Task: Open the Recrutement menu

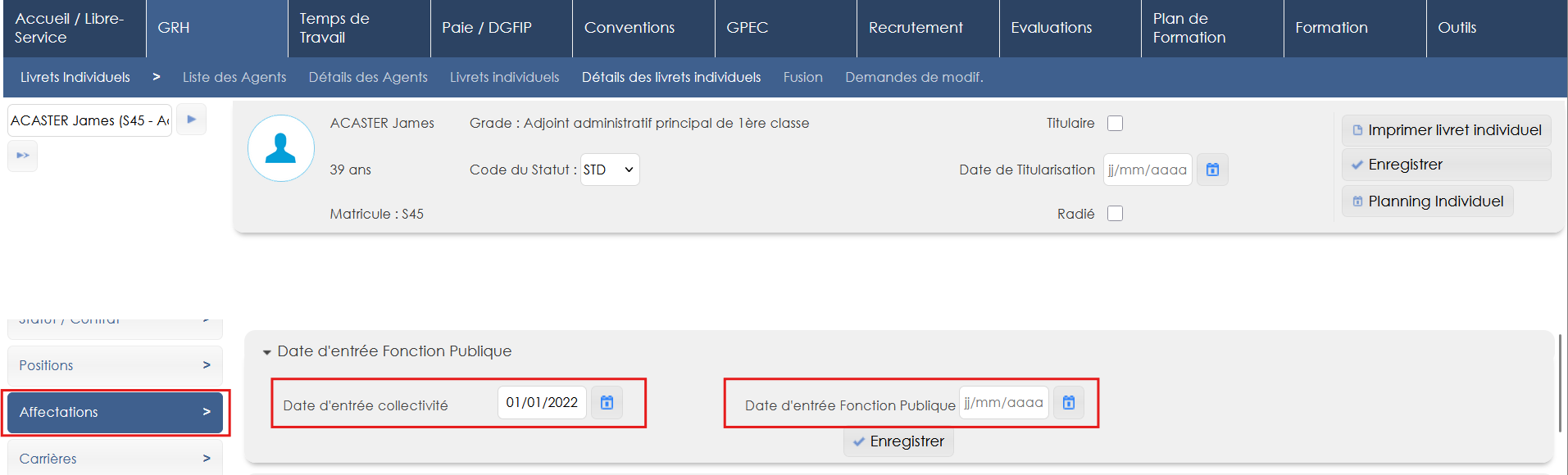Action: point(916,28)
